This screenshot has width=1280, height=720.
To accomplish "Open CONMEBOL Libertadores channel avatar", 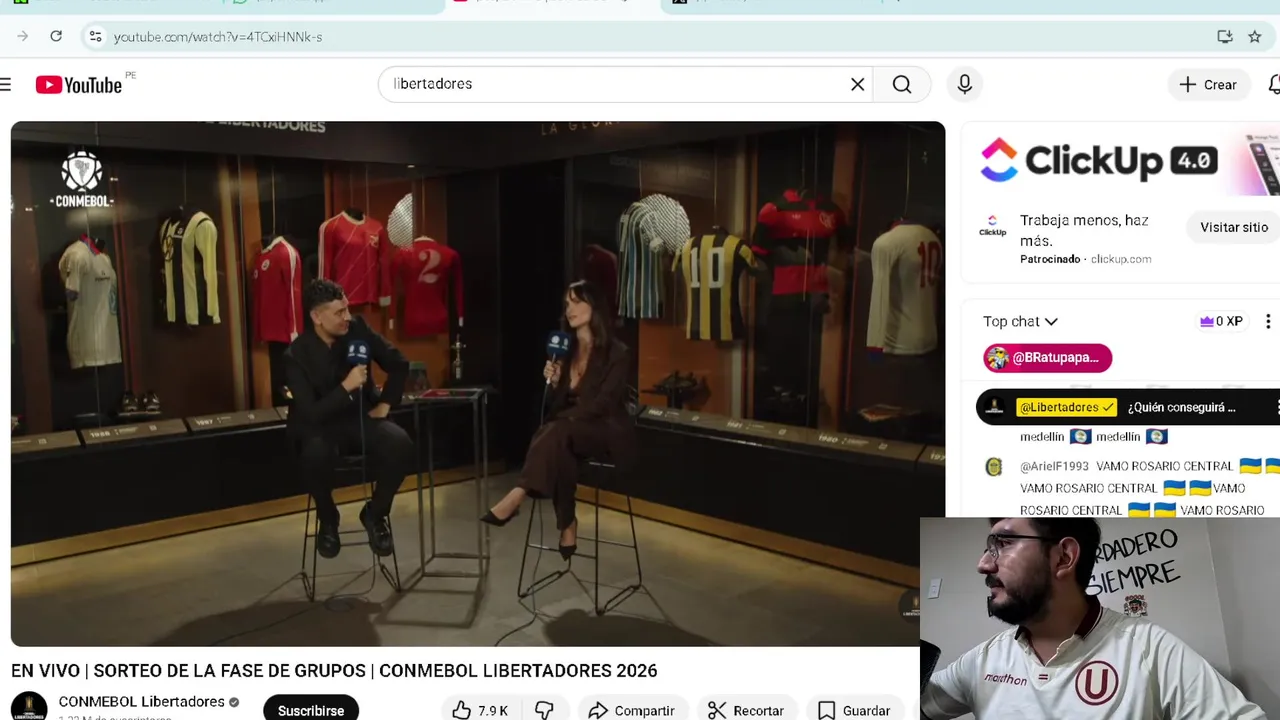I will 29,706.
